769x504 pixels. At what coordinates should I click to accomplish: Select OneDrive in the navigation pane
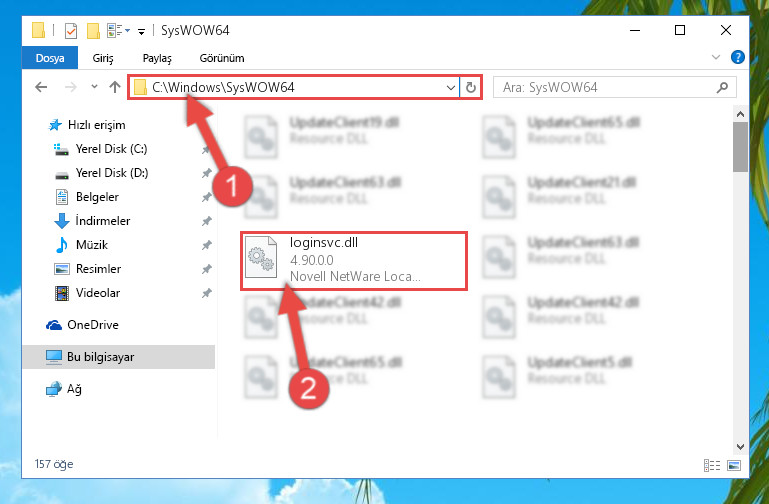[x=92, y=325]
